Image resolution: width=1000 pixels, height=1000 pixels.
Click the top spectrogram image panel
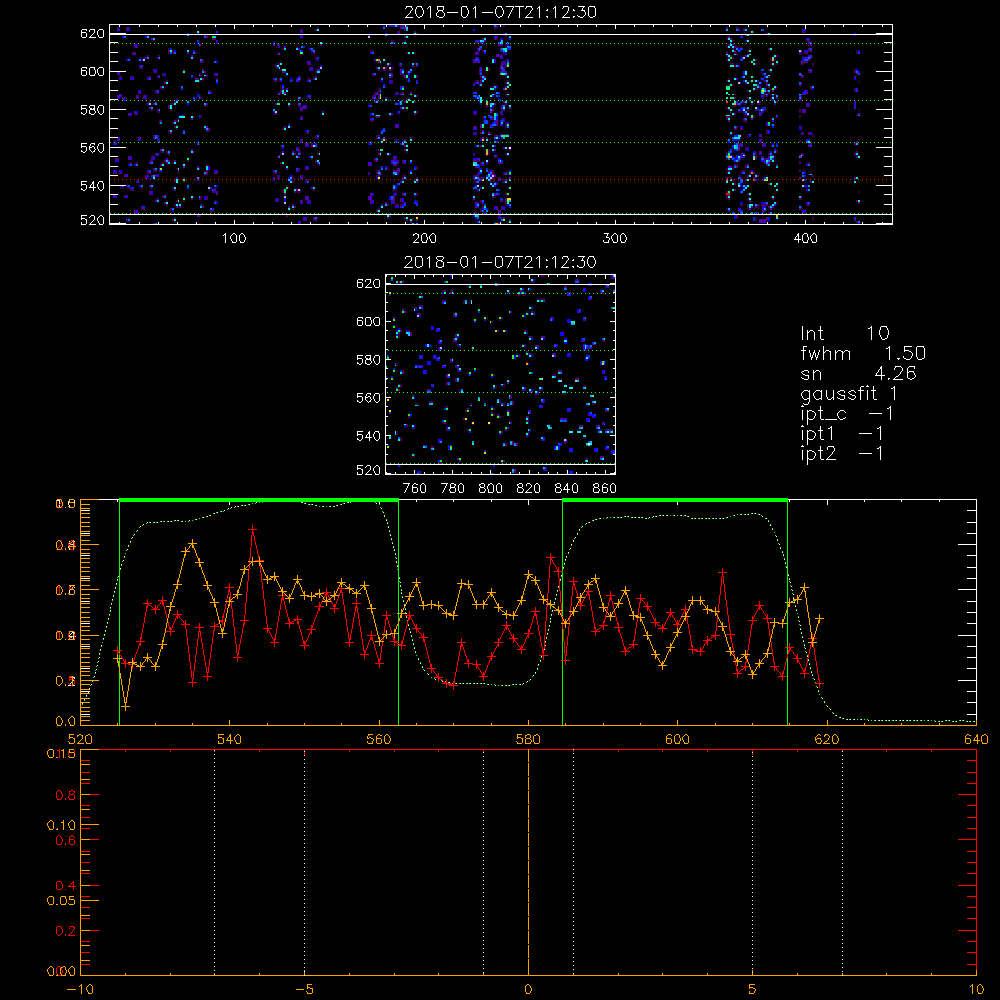[x=501, y=124]
